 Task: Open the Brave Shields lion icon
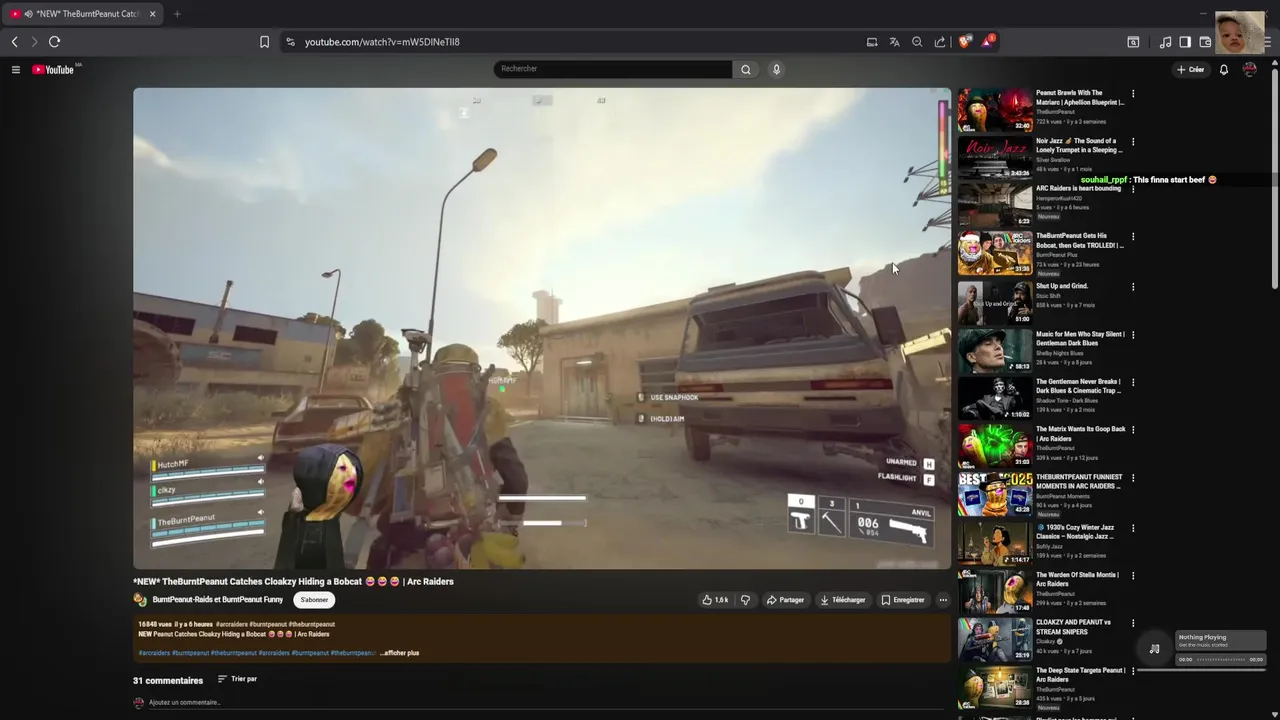tap(965, 41)
